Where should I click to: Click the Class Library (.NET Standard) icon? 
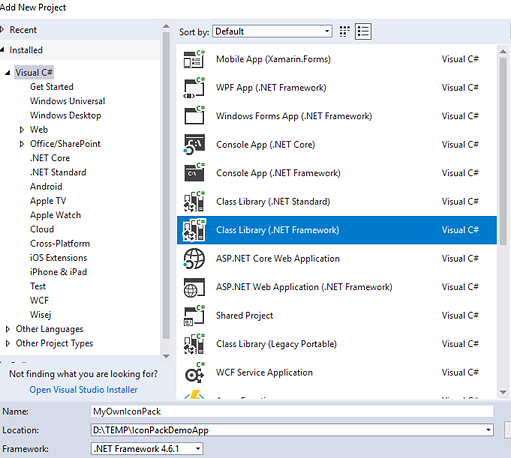pos(194,201)
